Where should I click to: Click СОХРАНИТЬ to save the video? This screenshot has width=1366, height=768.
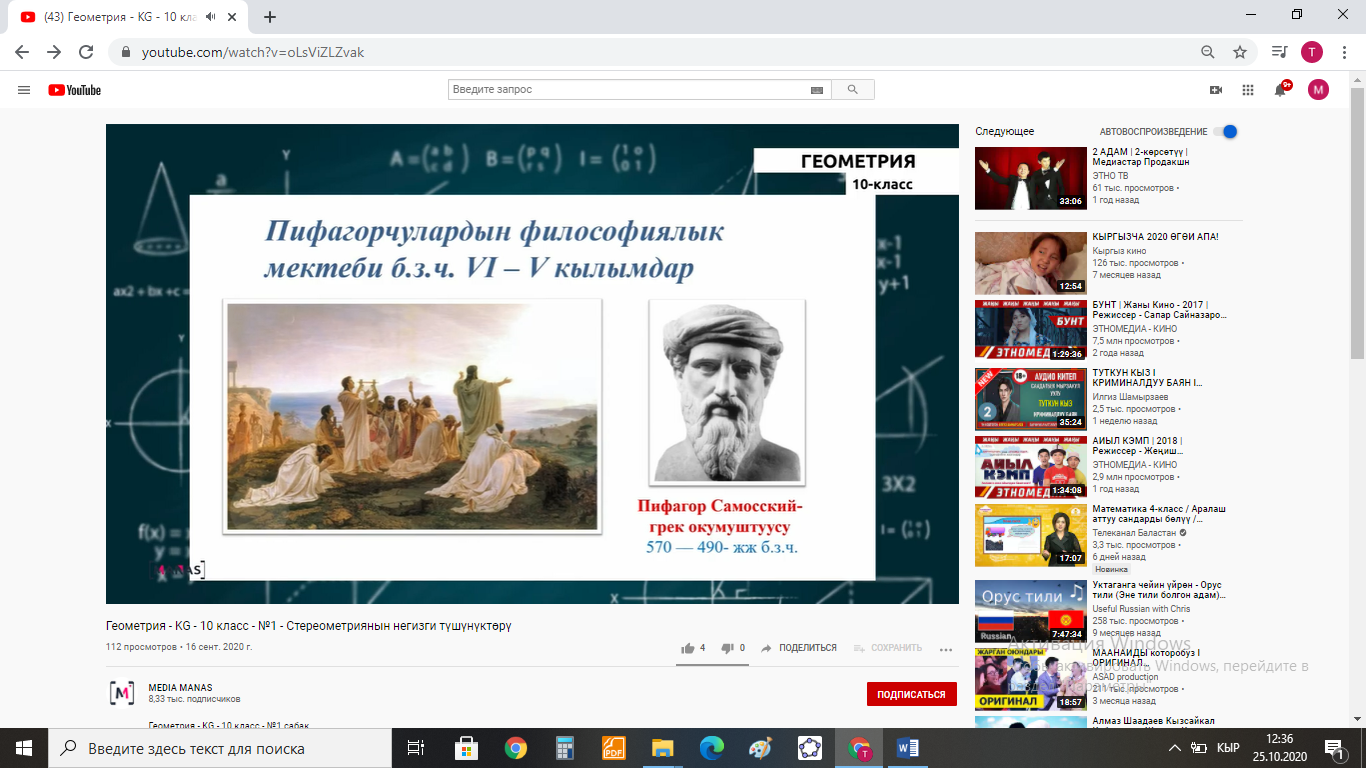(887, 648)
